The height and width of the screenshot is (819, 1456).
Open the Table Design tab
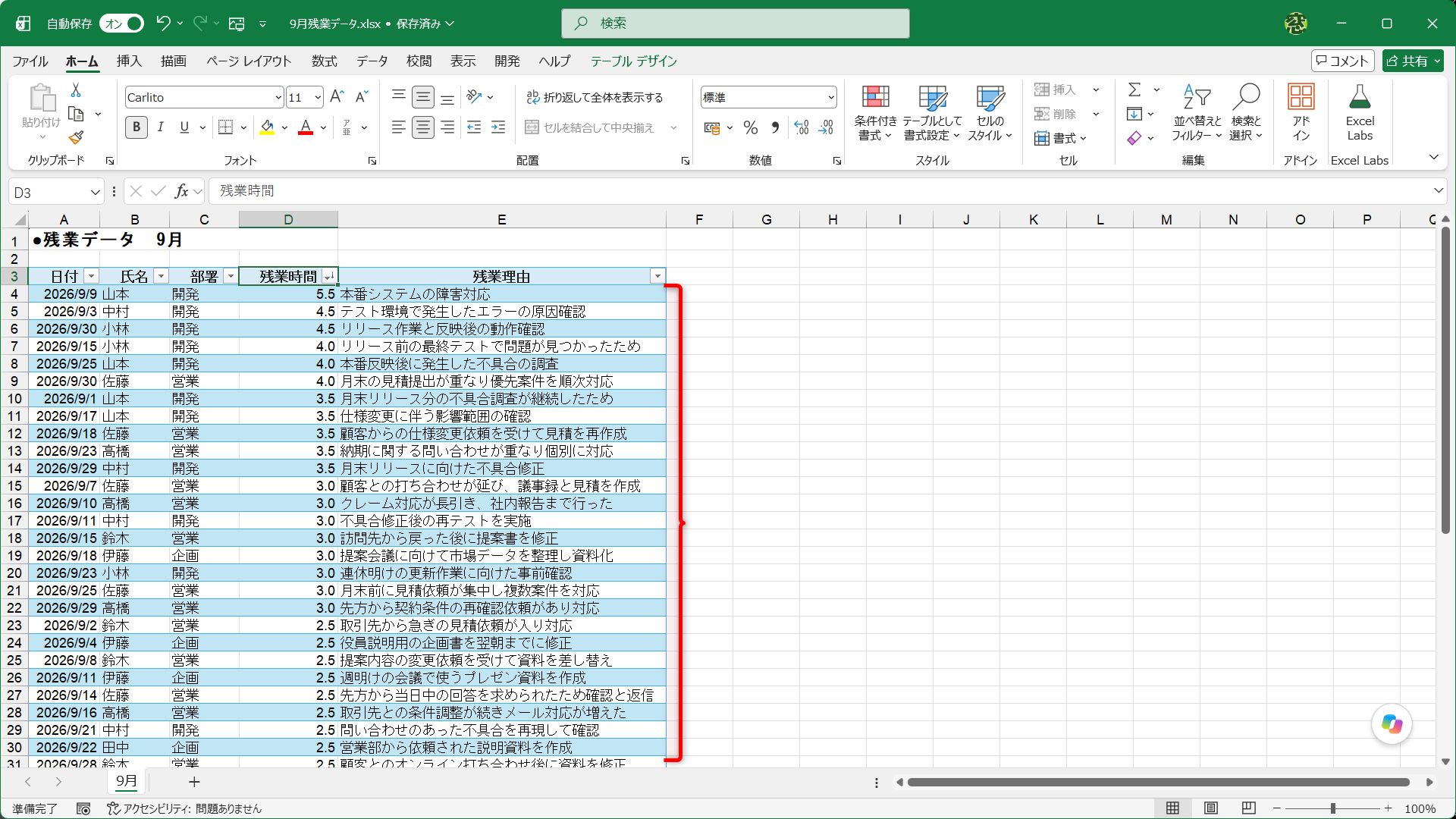click(x=634, y=61)
